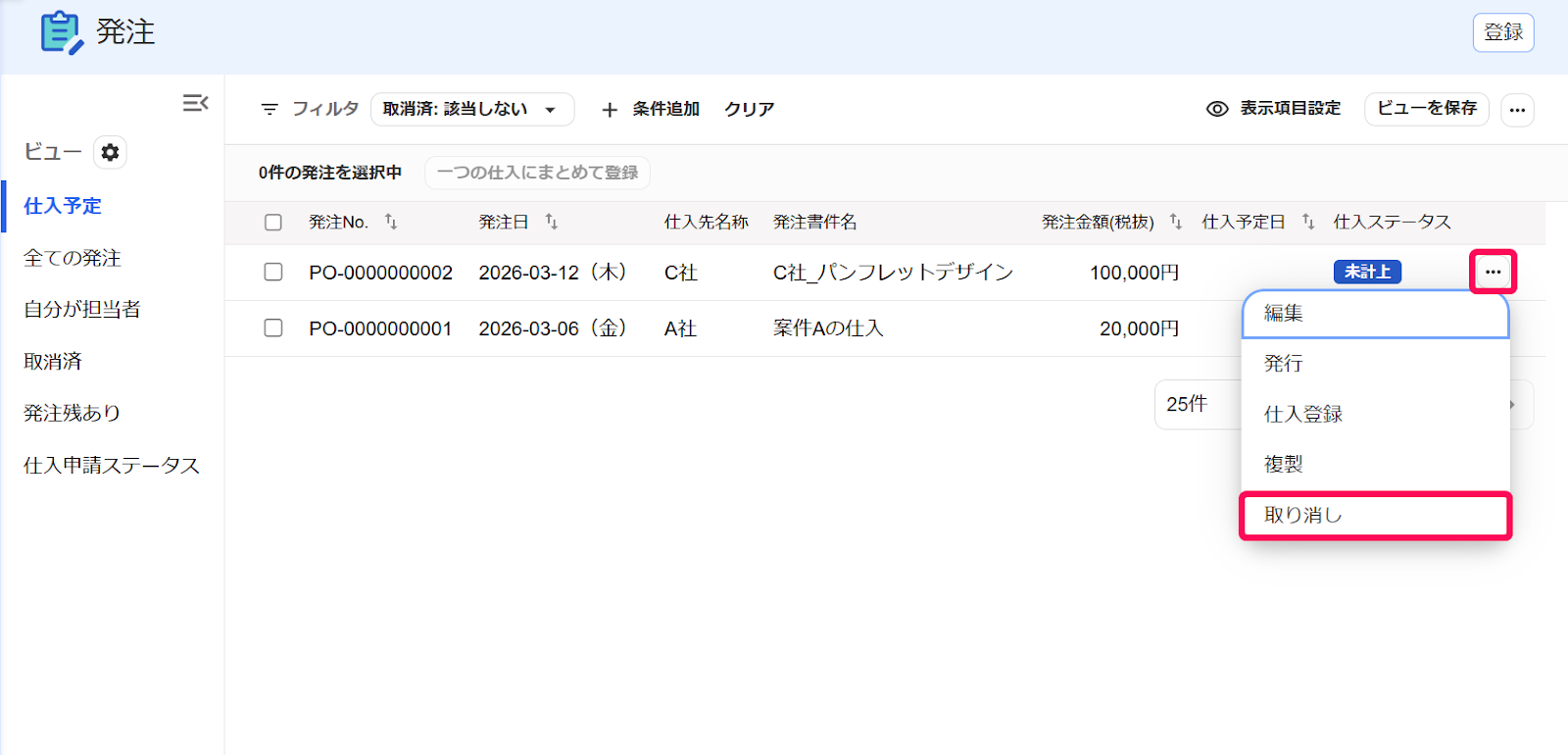Collapse the sidebar with the hamburger arrow icon

pos(196,103)
